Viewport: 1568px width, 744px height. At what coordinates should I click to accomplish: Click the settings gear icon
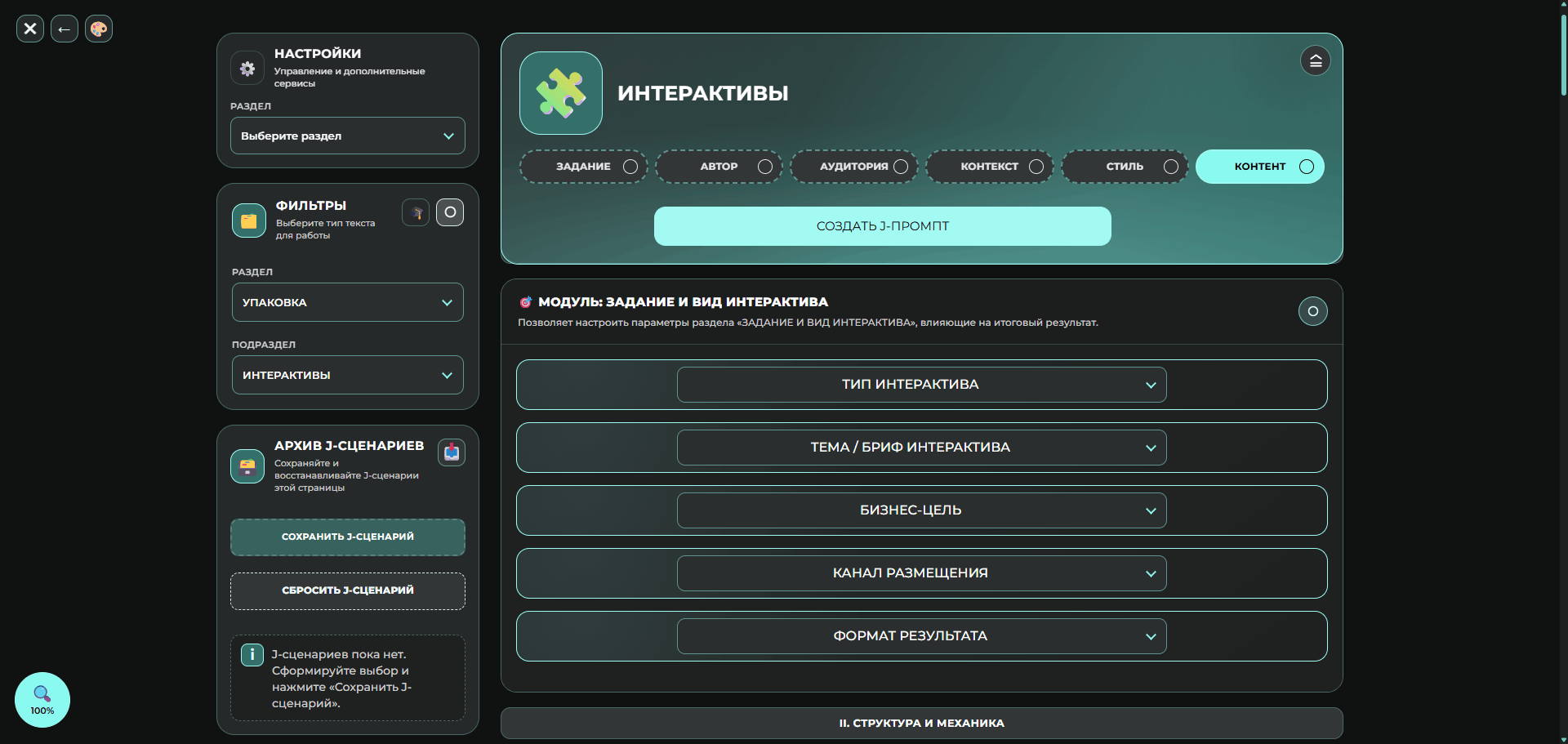pos(247,69)
